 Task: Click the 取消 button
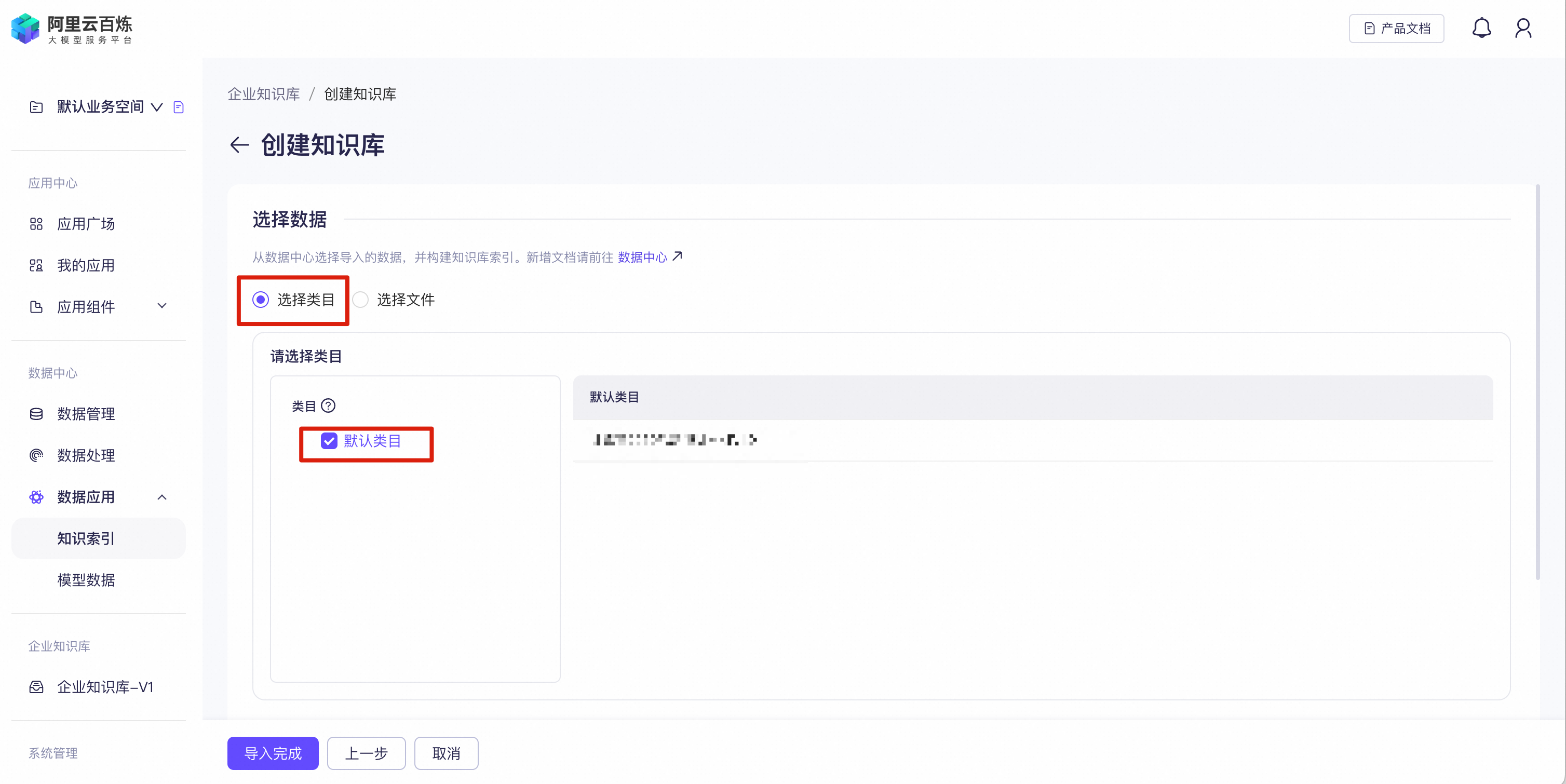(x=446, y=753)
